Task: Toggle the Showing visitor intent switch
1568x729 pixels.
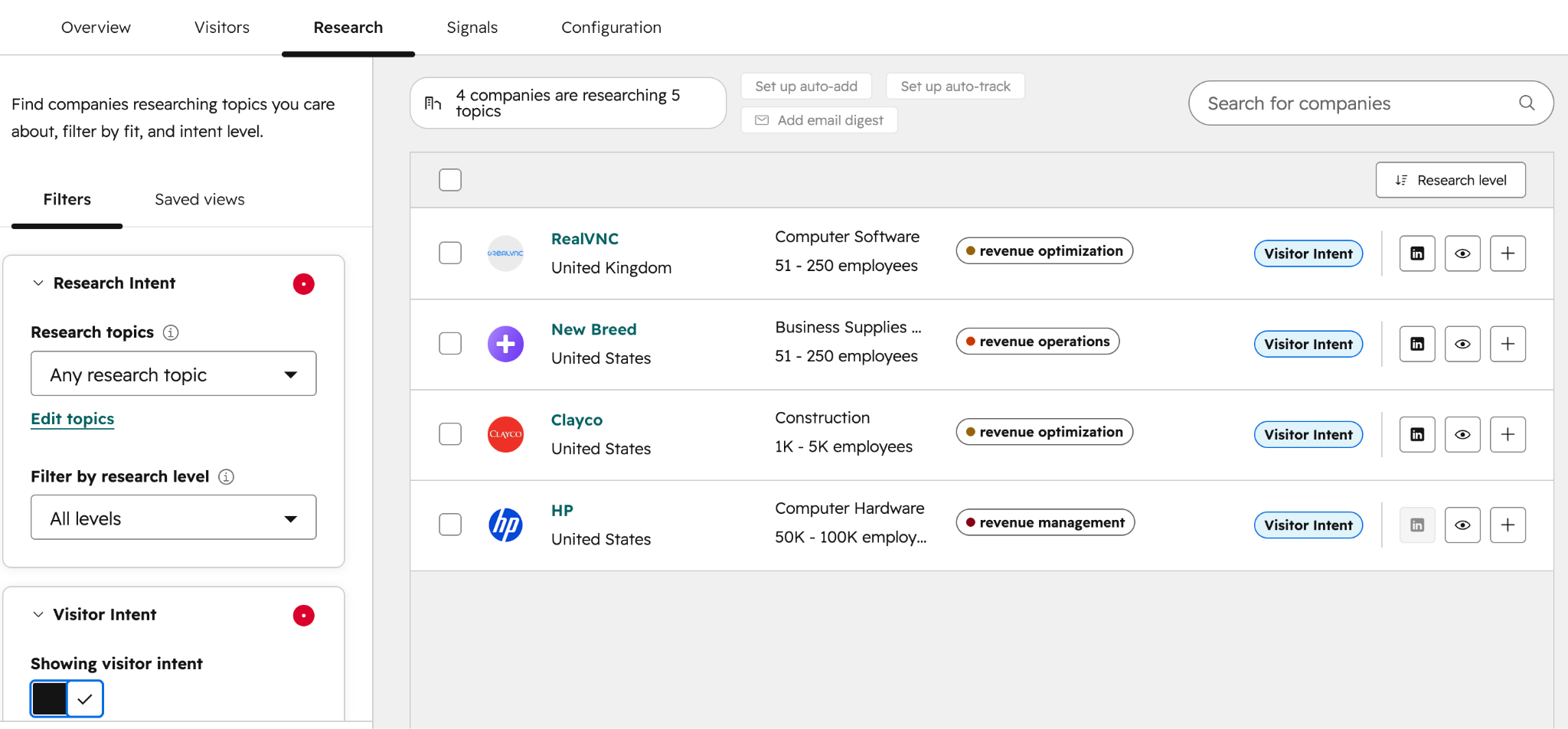Action: [67, 698]
